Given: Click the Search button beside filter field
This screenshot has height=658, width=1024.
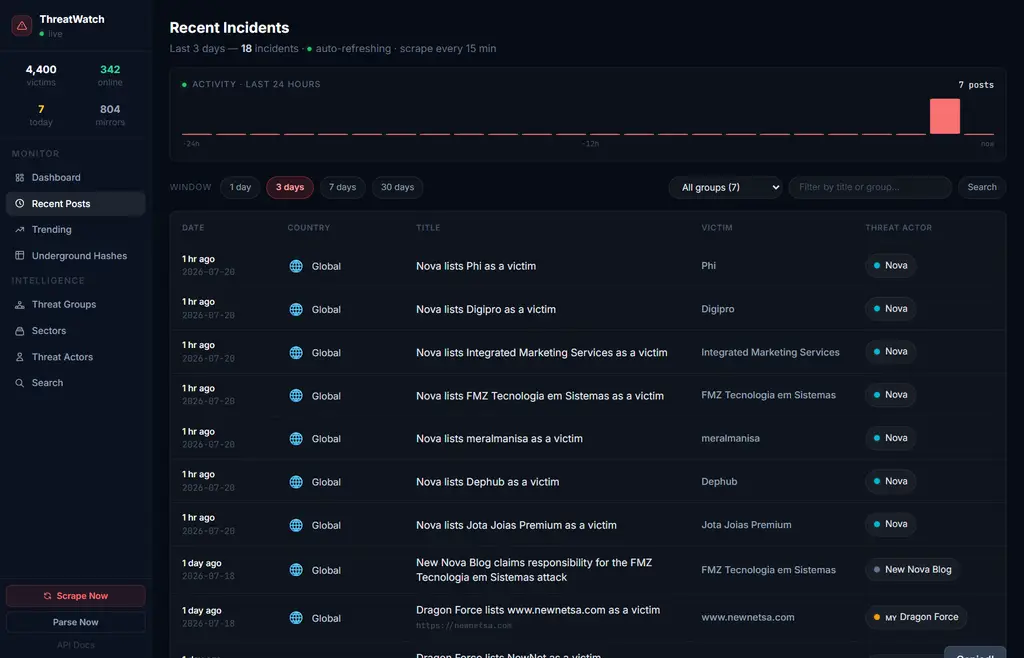Looking at the screenshot, I should pyautogui.click(x=982, y=187).
